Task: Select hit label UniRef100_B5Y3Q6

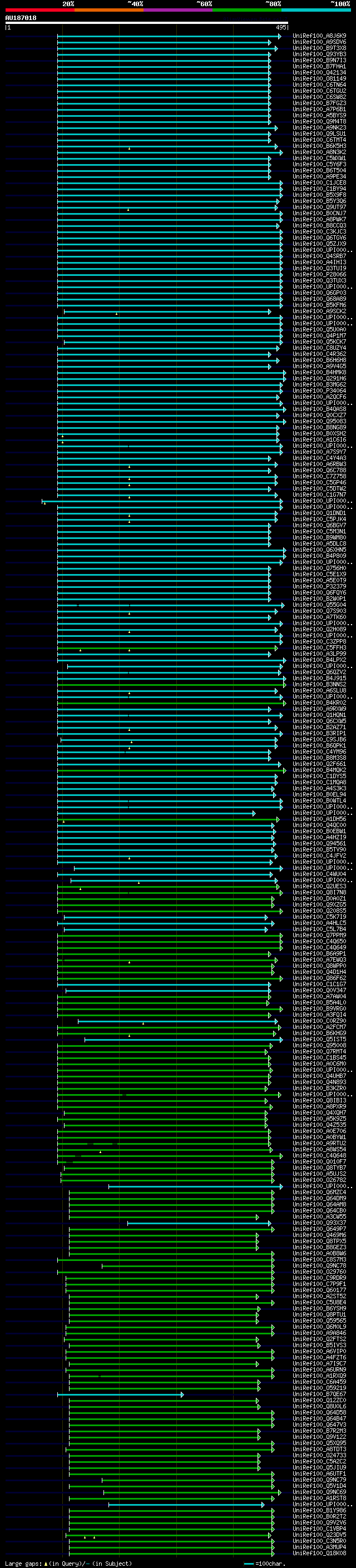Action: [319, 201]
